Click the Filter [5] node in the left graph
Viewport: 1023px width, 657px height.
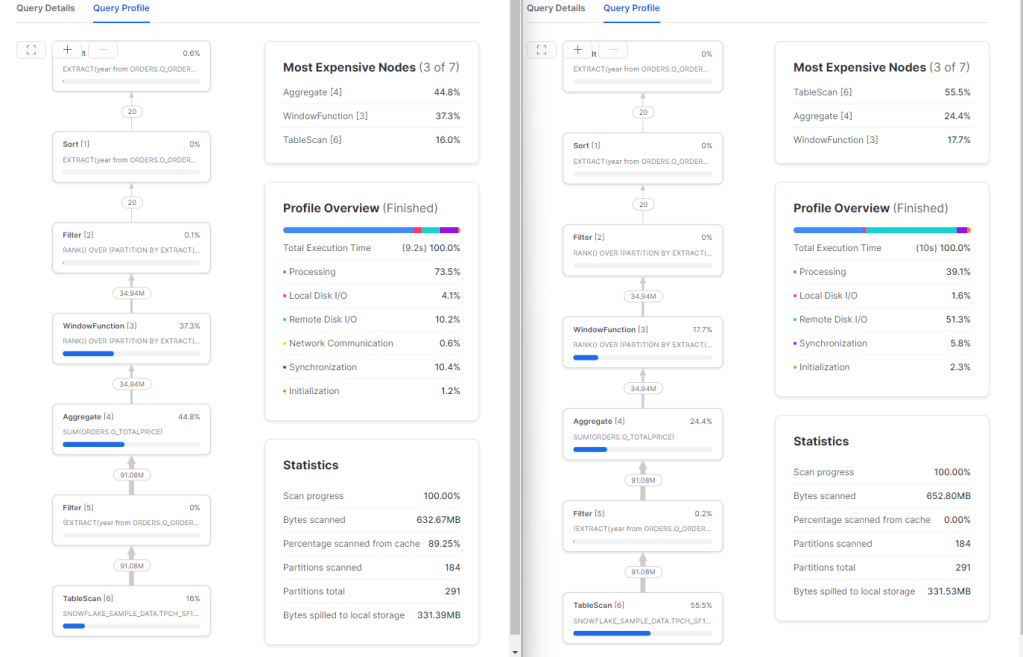pyautogui.click(x=131, y=519)
